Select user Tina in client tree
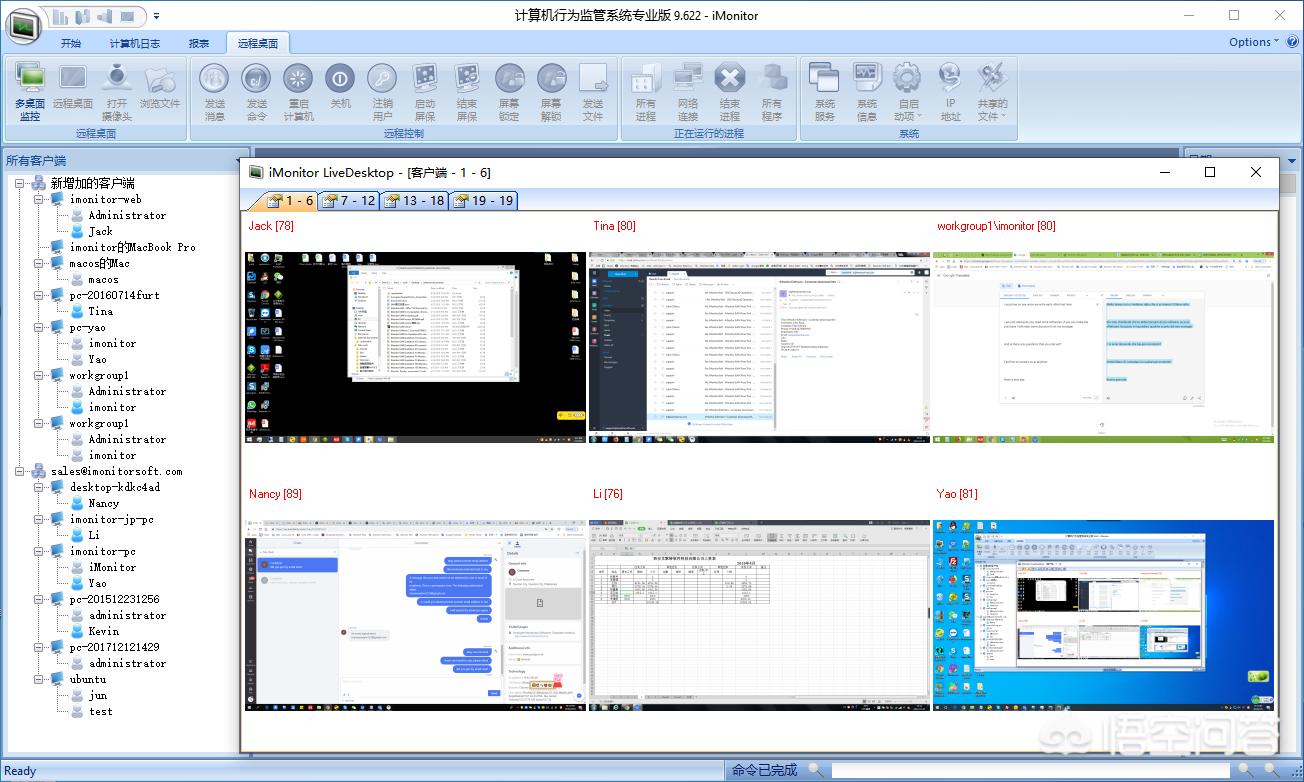This screenshot has height=782, width=1304. coord(100,311)
